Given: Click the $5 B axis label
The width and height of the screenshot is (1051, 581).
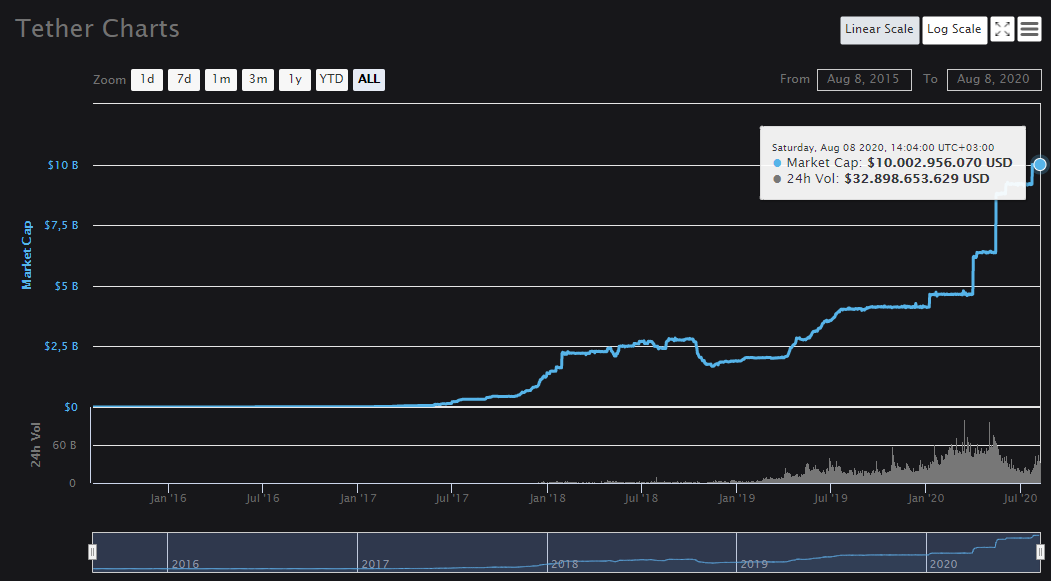Looking at the screenshot, I should tap(66, 286).
